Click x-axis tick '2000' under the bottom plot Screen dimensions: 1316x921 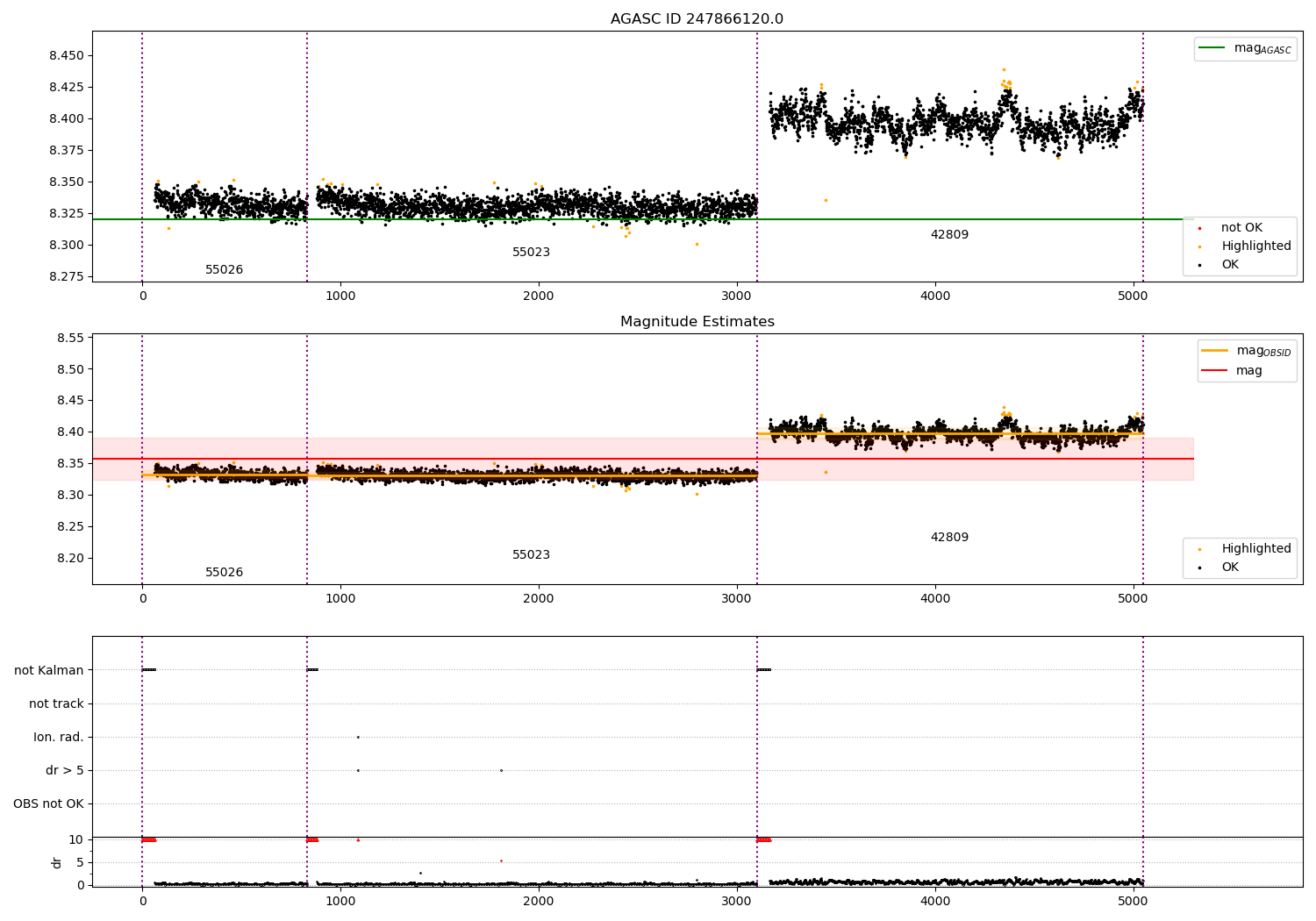coord(539,902)
